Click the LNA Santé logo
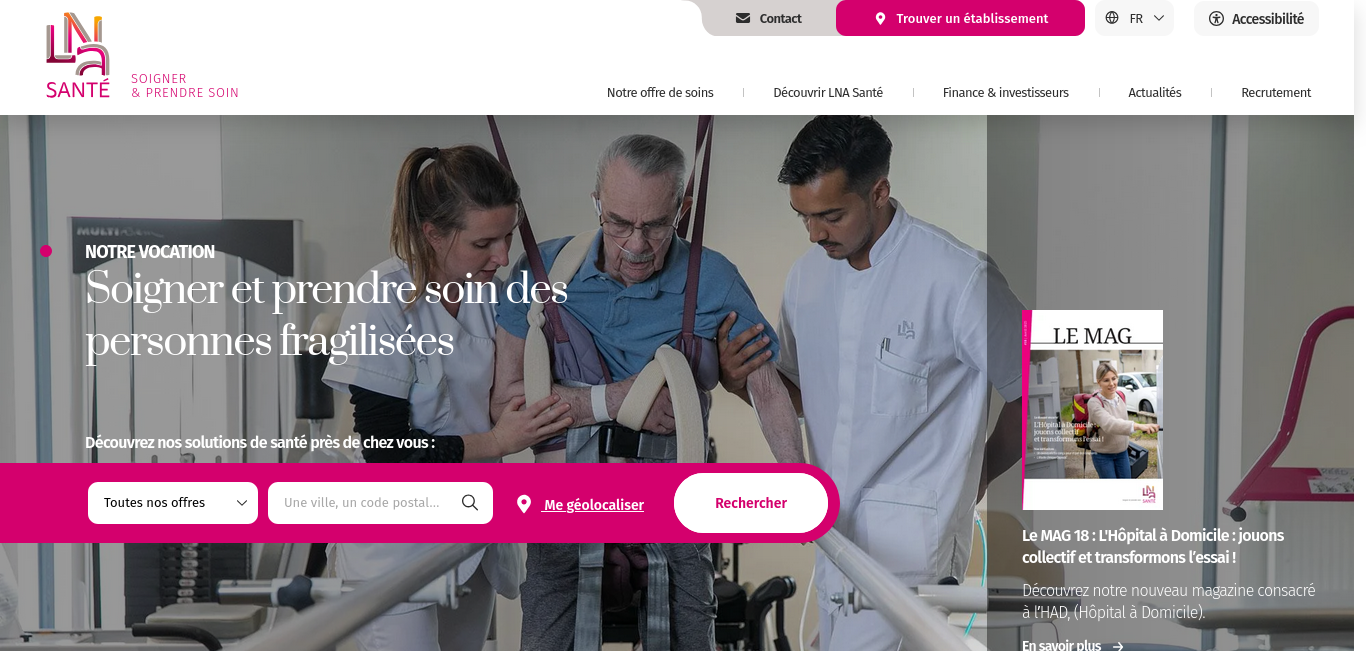This screenshot has height=651, width=1366. (x=78, y=55)
